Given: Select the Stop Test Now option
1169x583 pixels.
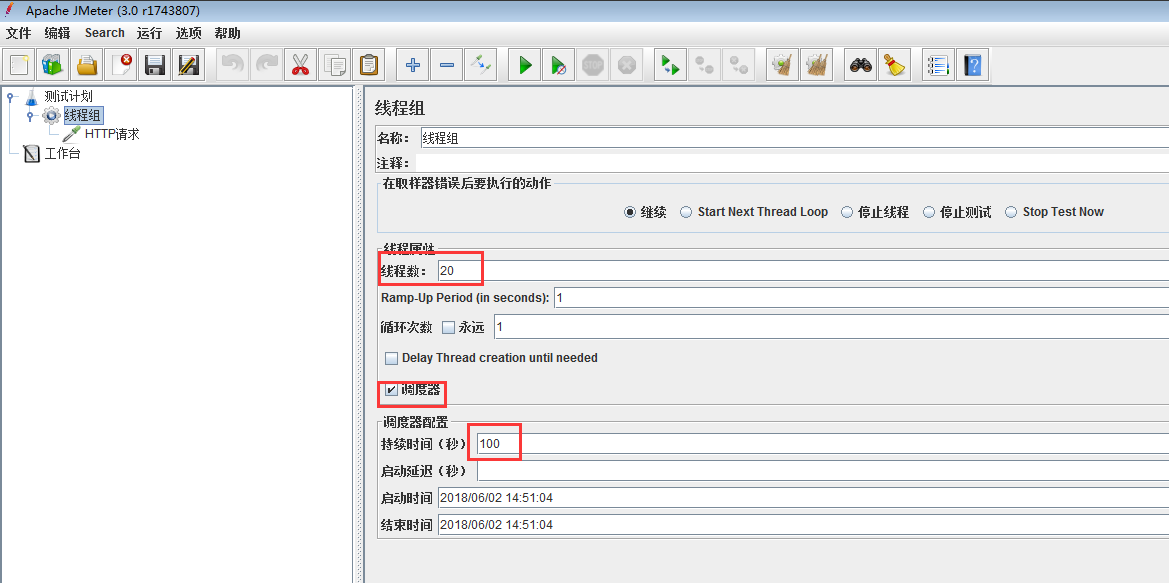Looking at the screenshot, I should coord(1011,212).
